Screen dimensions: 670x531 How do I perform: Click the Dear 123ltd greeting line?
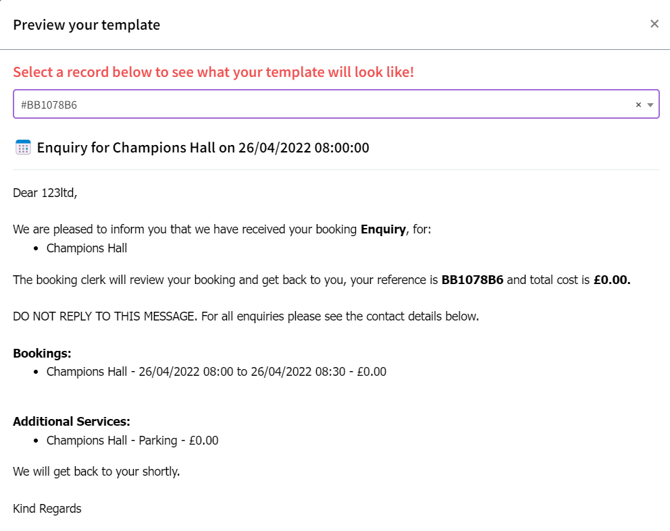point(45,192)
